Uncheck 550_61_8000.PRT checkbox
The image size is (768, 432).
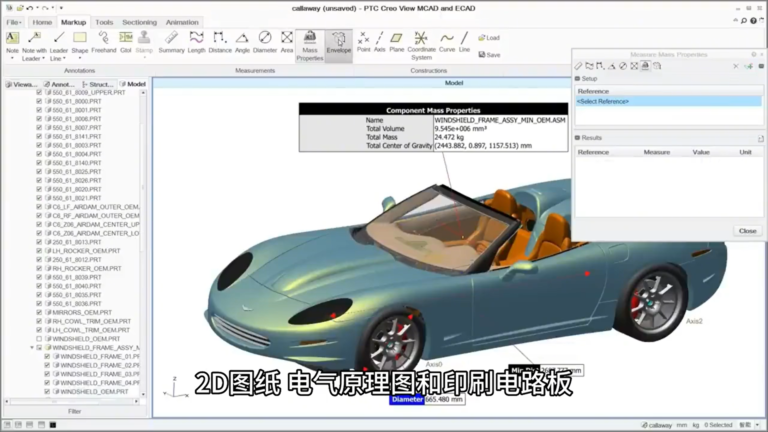pyautogui.click(x=39, y=101)
